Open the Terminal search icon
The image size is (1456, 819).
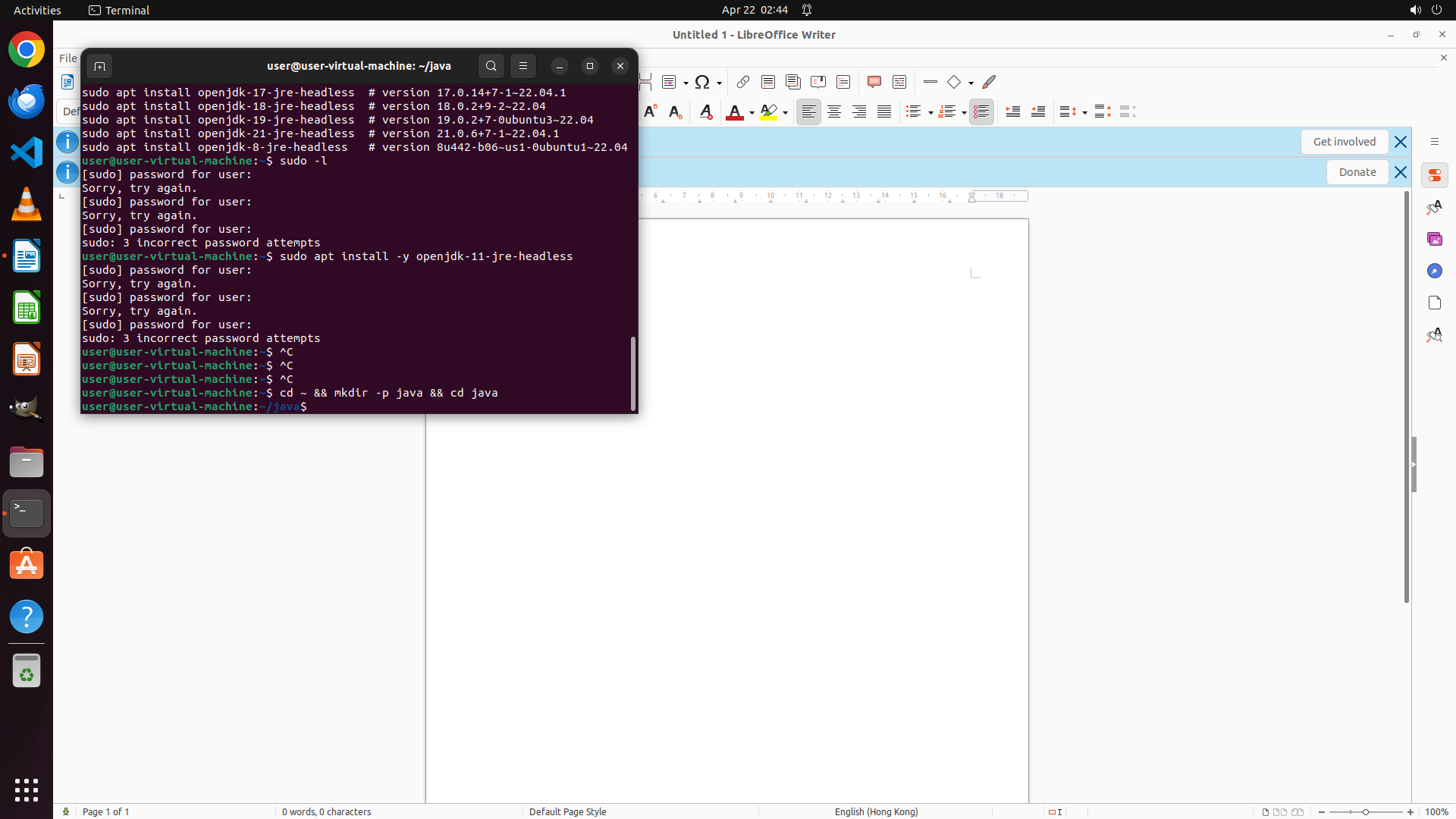[x=491, y=66]
